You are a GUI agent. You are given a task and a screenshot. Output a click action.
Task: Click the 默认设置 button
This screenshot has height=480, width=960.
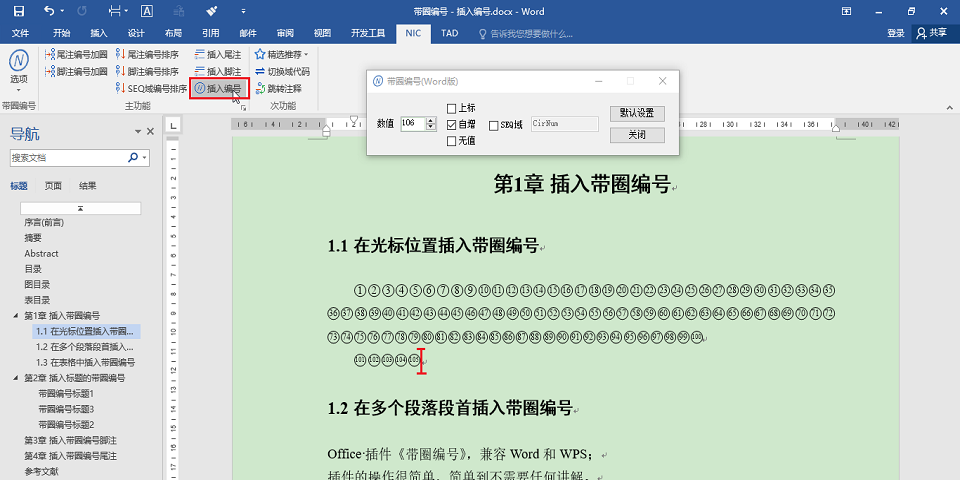636,113
